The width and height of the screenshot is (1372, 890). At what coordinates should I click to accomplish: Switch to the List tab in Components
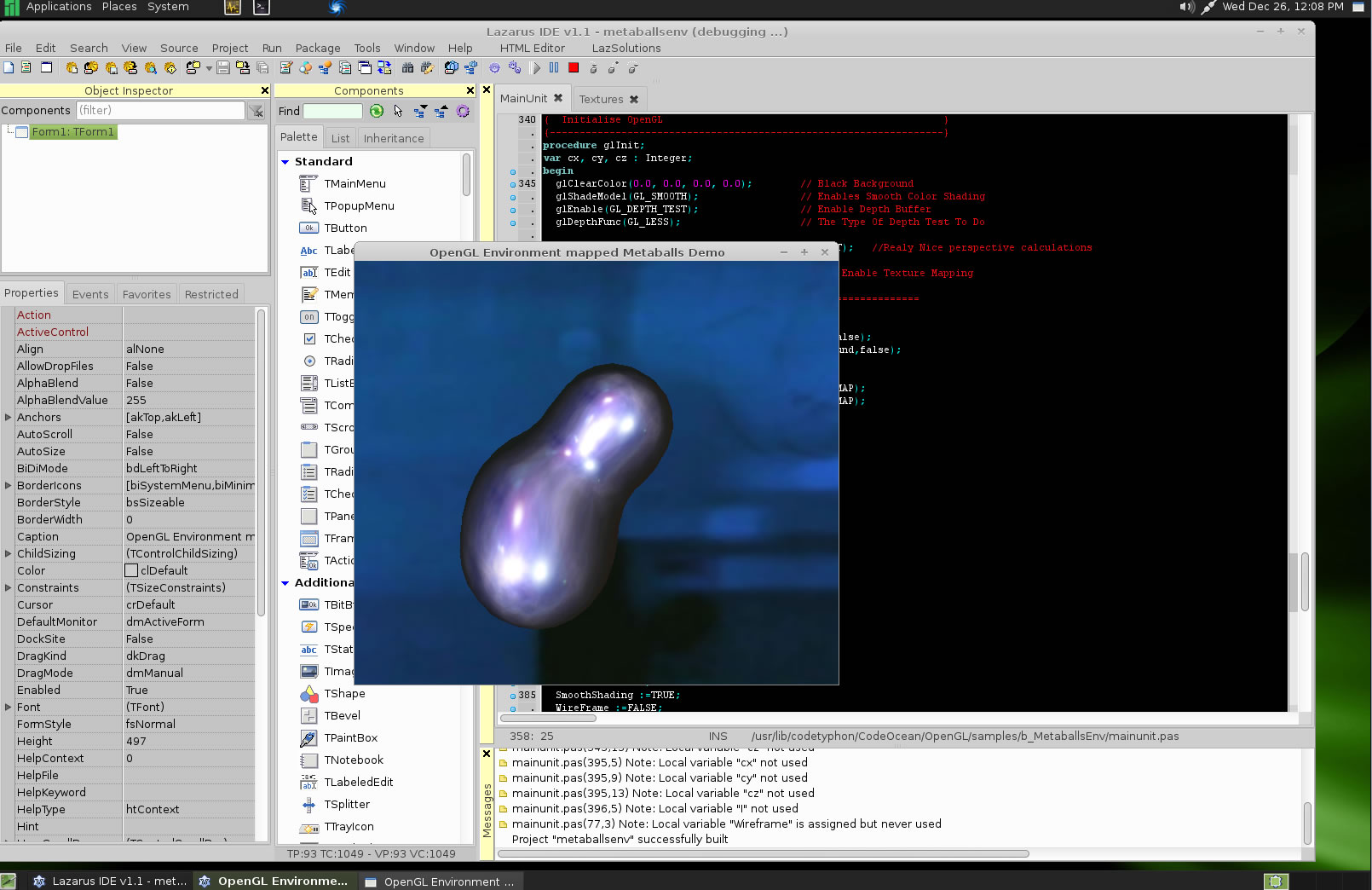pos(340,138)
